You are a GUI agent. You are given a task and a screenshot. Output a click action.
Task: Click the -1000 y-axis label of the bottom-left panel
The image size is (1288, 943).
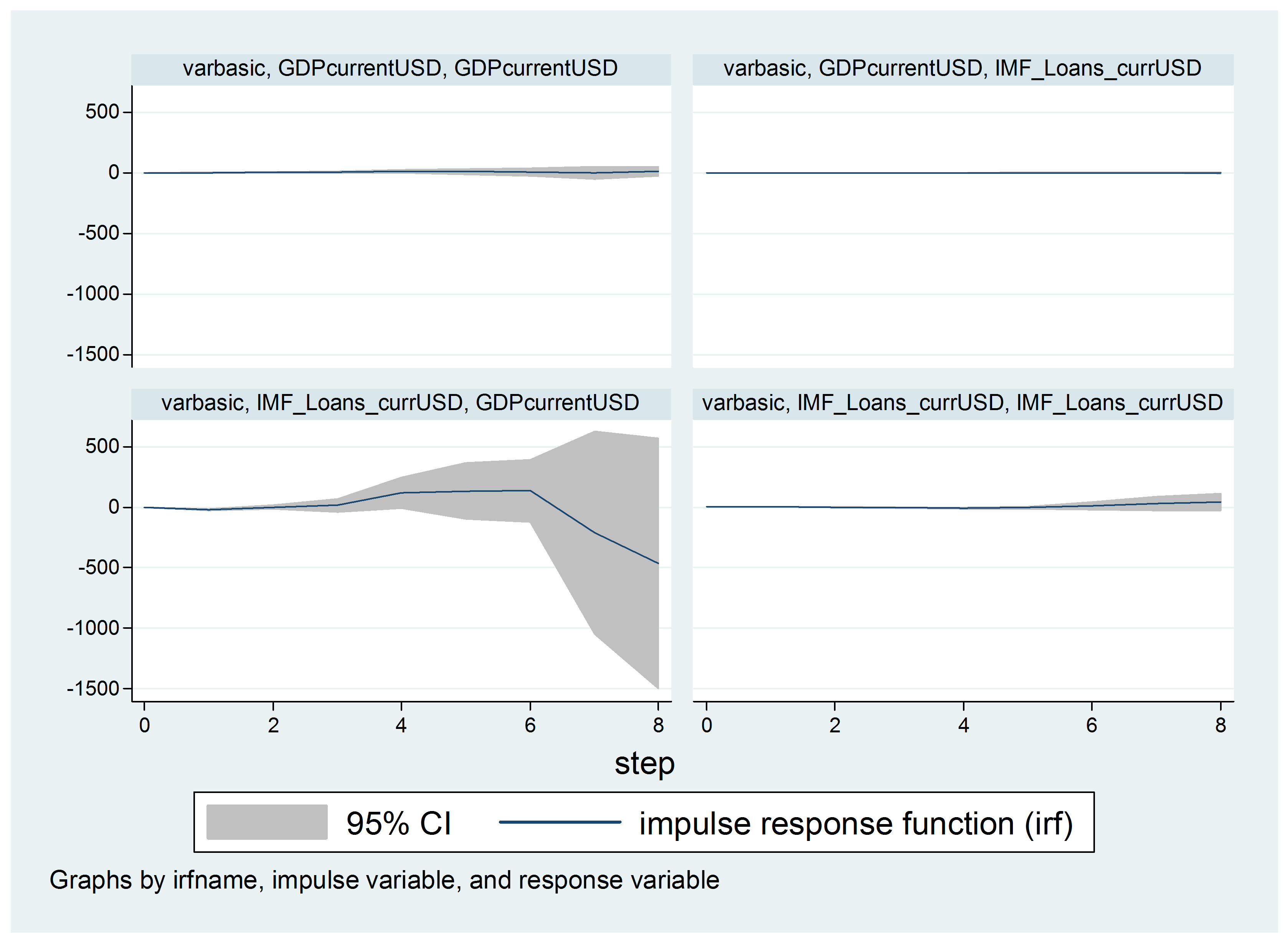(93, 628)
